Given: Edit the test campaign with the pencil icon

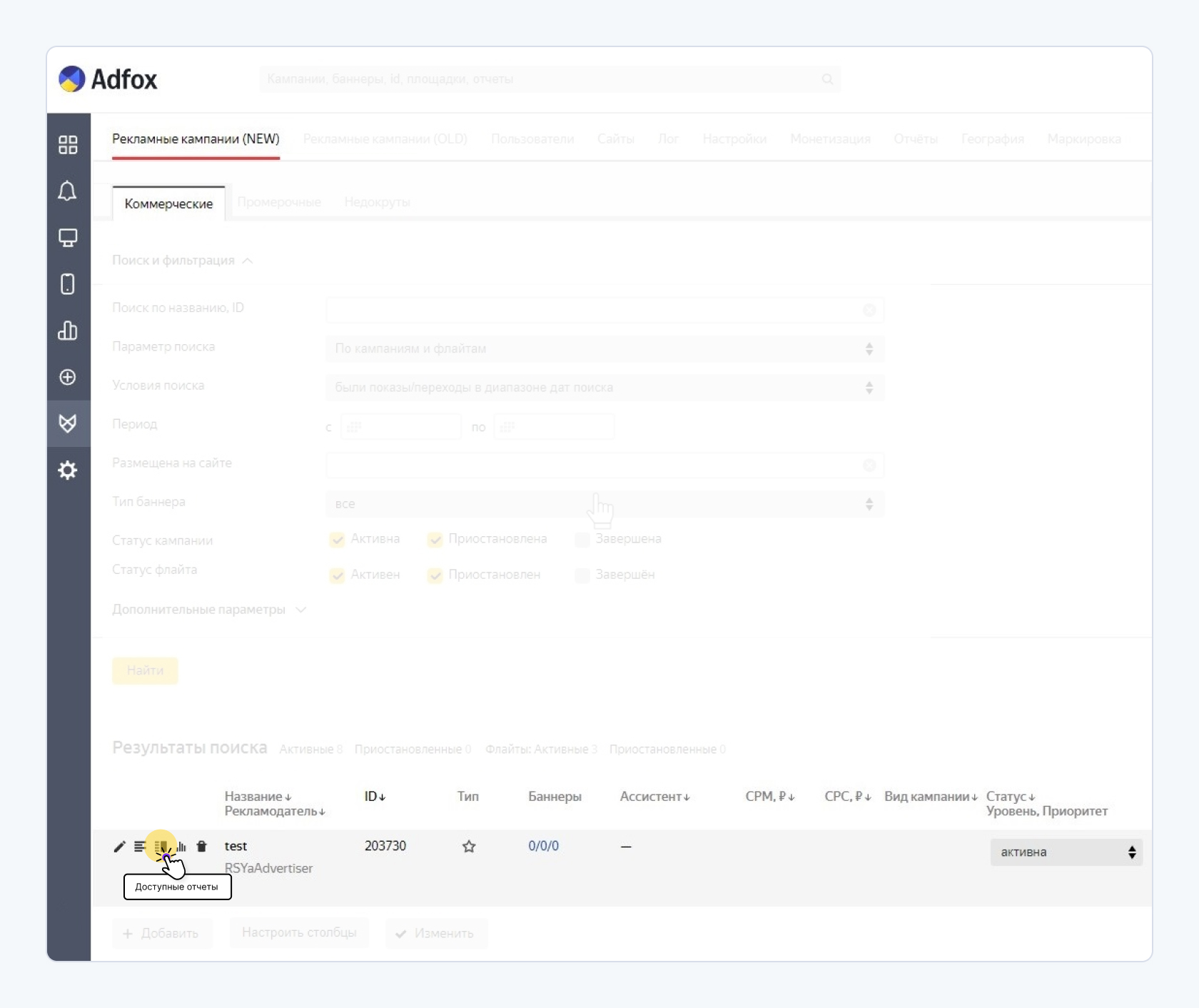Looking at the screenshot, I should tap(119, 847).
